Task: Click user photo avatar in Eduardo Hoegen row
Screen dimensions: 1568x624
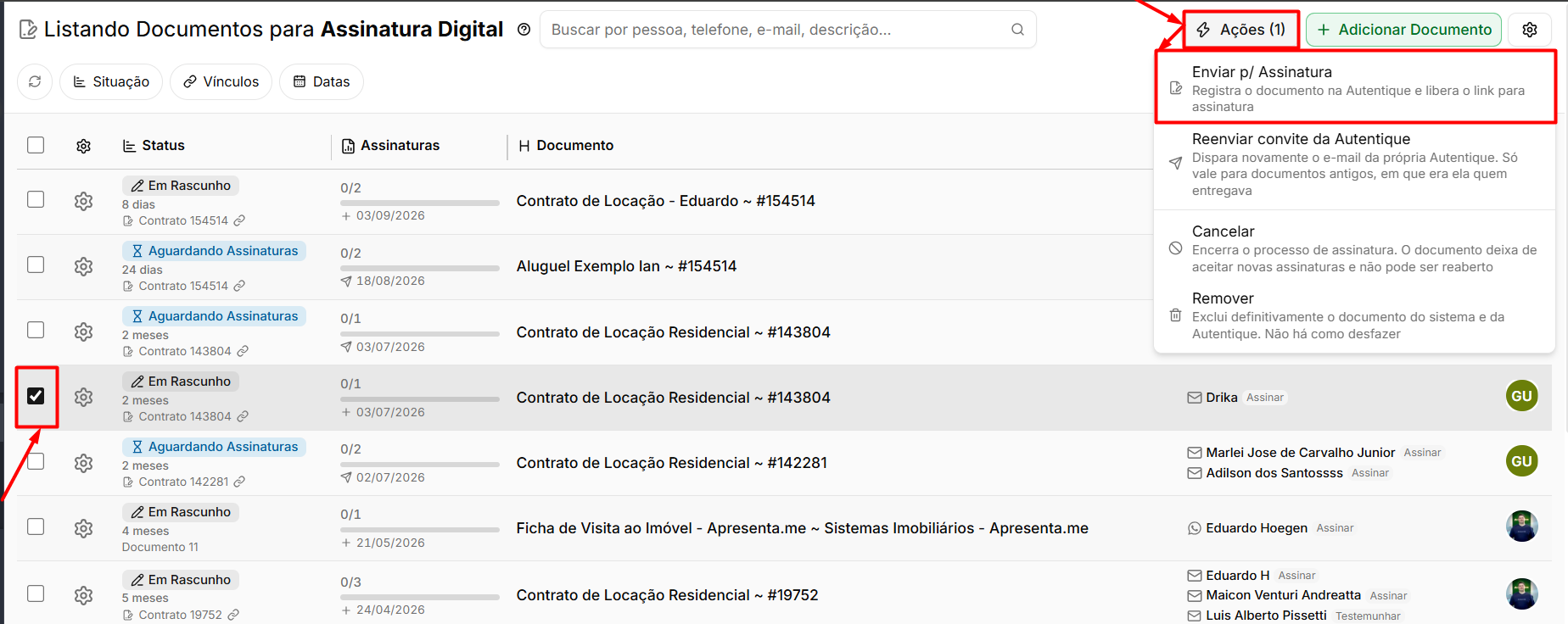Action: (x=1521, y=526)
